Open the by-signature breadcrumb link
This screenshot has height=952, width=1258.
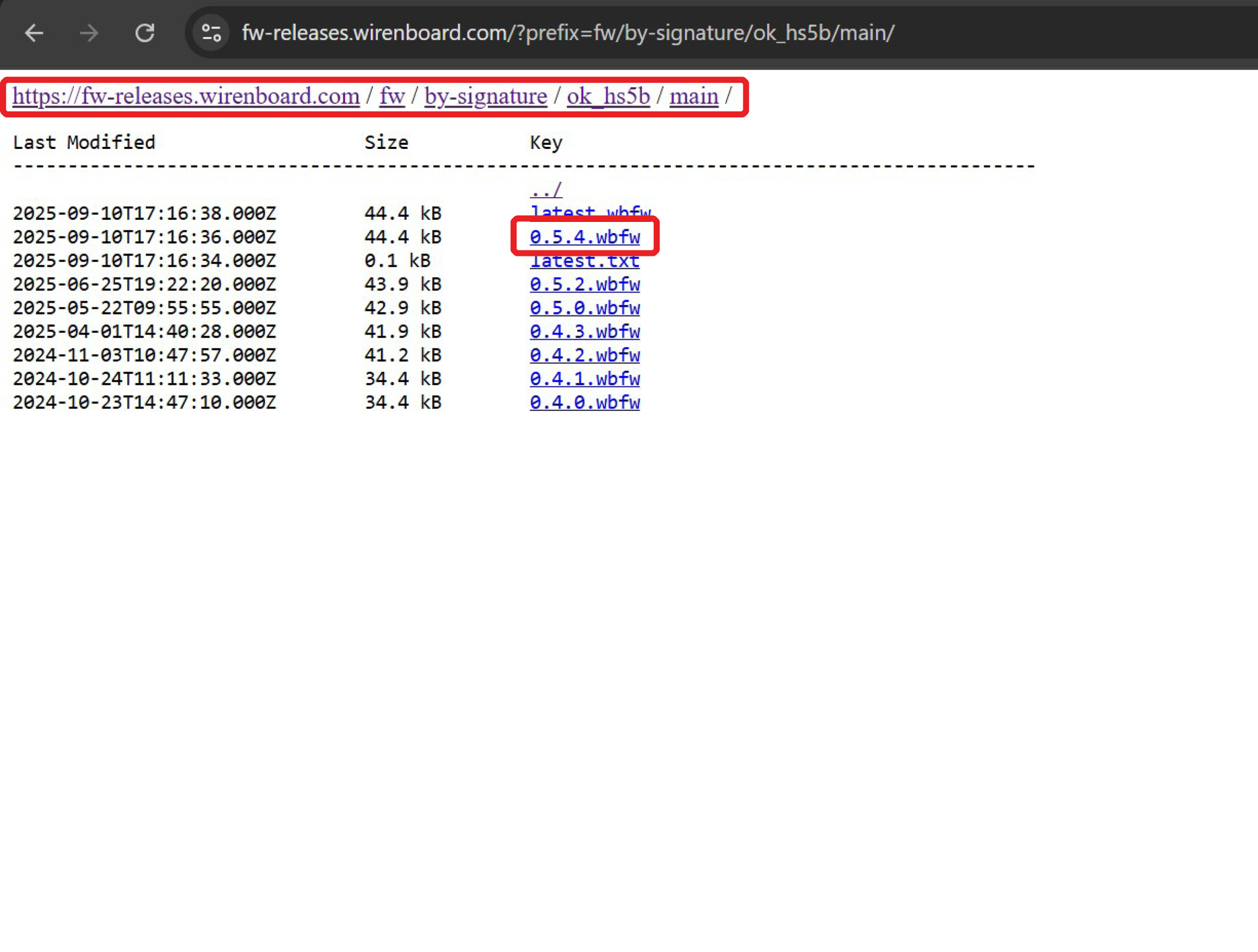click(486, 96)
